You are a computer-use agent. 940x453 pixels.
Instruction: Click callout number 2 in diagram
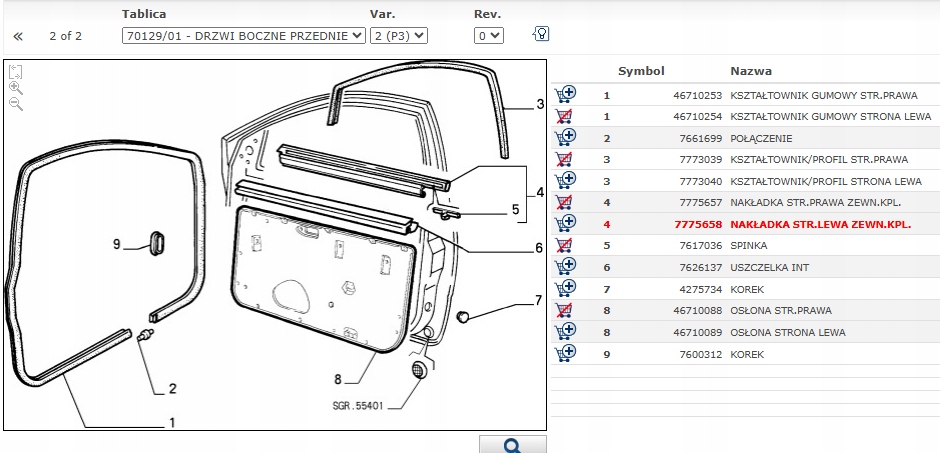pyautogui.click(x=173, y=389)
